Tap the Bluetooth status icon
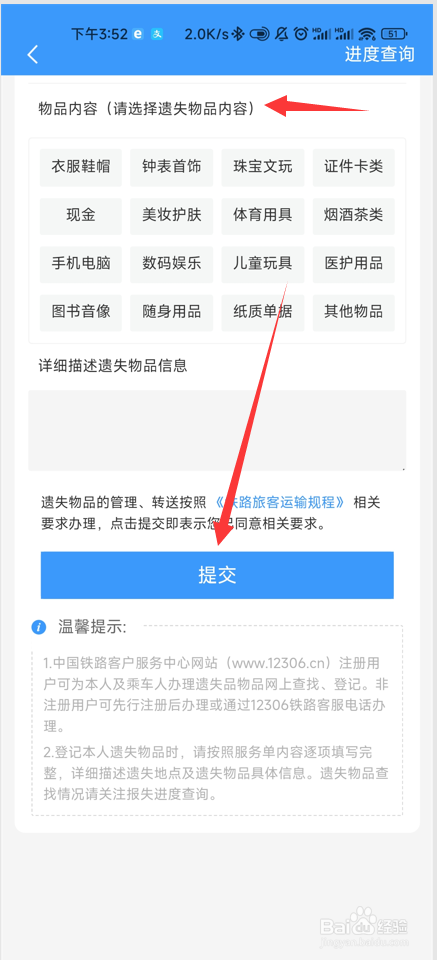 (241, 33)
